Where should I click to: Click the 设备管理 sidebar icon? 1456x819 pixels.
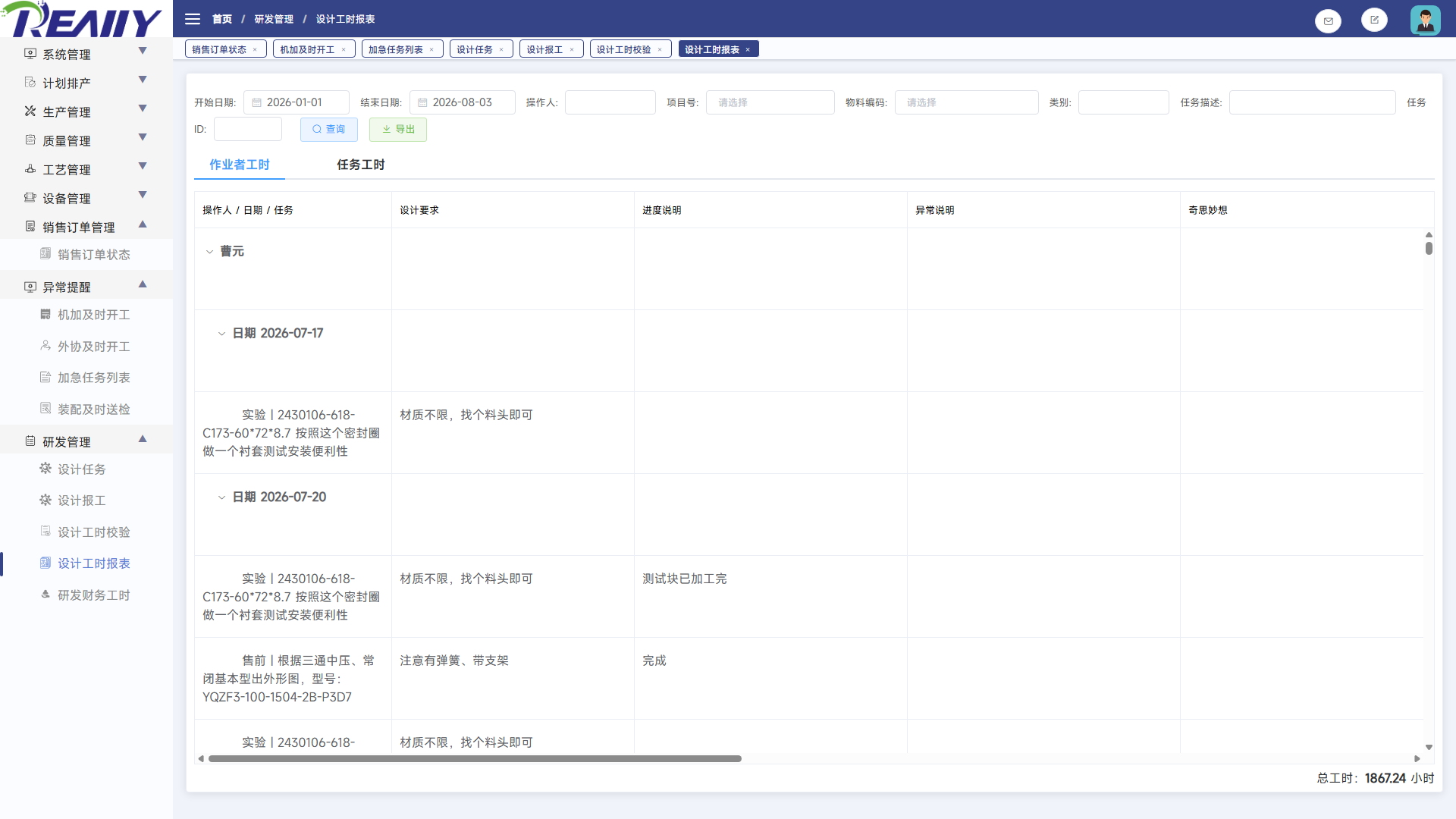[x=30, y=198]
